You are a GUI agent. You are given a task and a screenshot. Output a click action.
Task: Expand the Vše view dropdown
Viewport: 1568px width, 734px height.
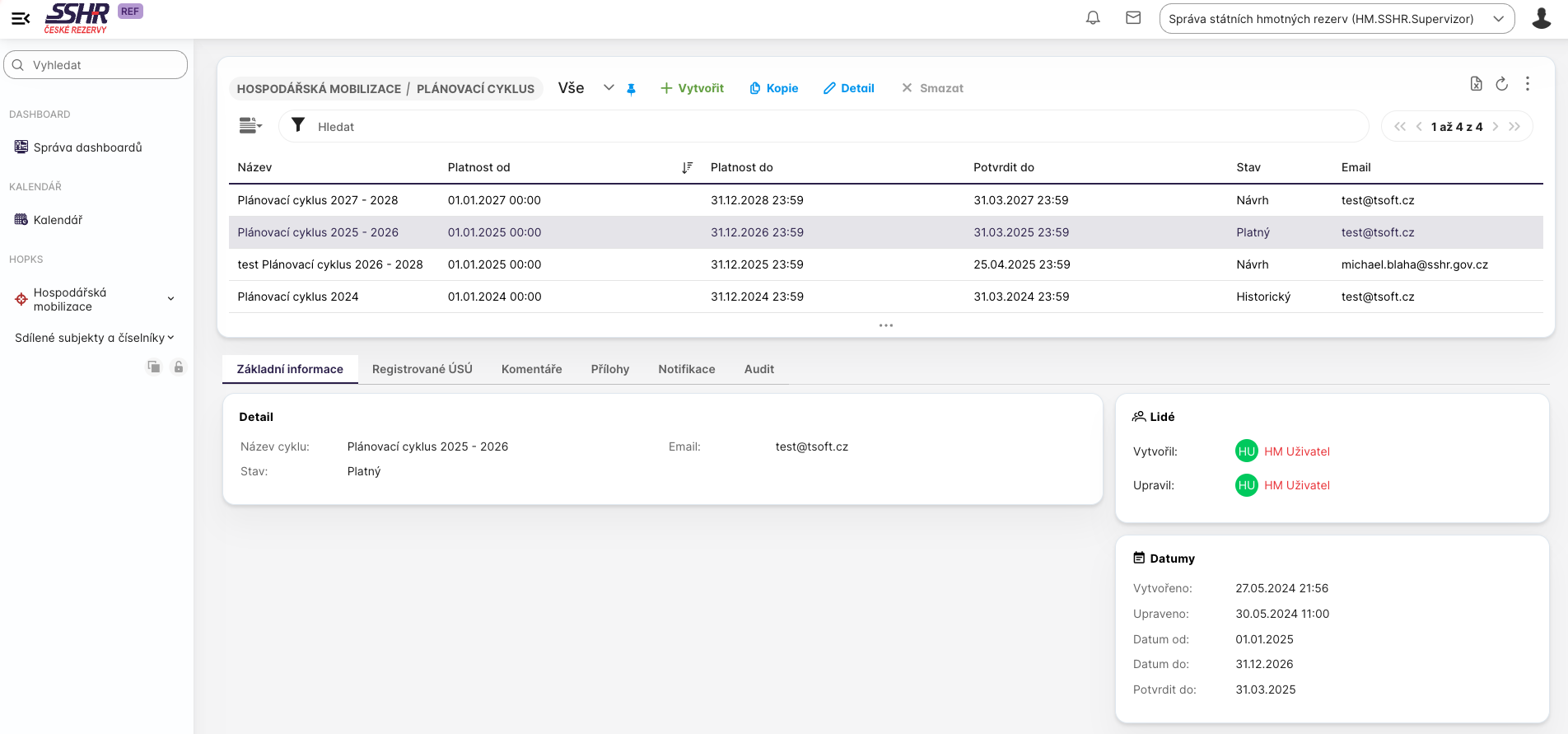[x=609, y=88]
